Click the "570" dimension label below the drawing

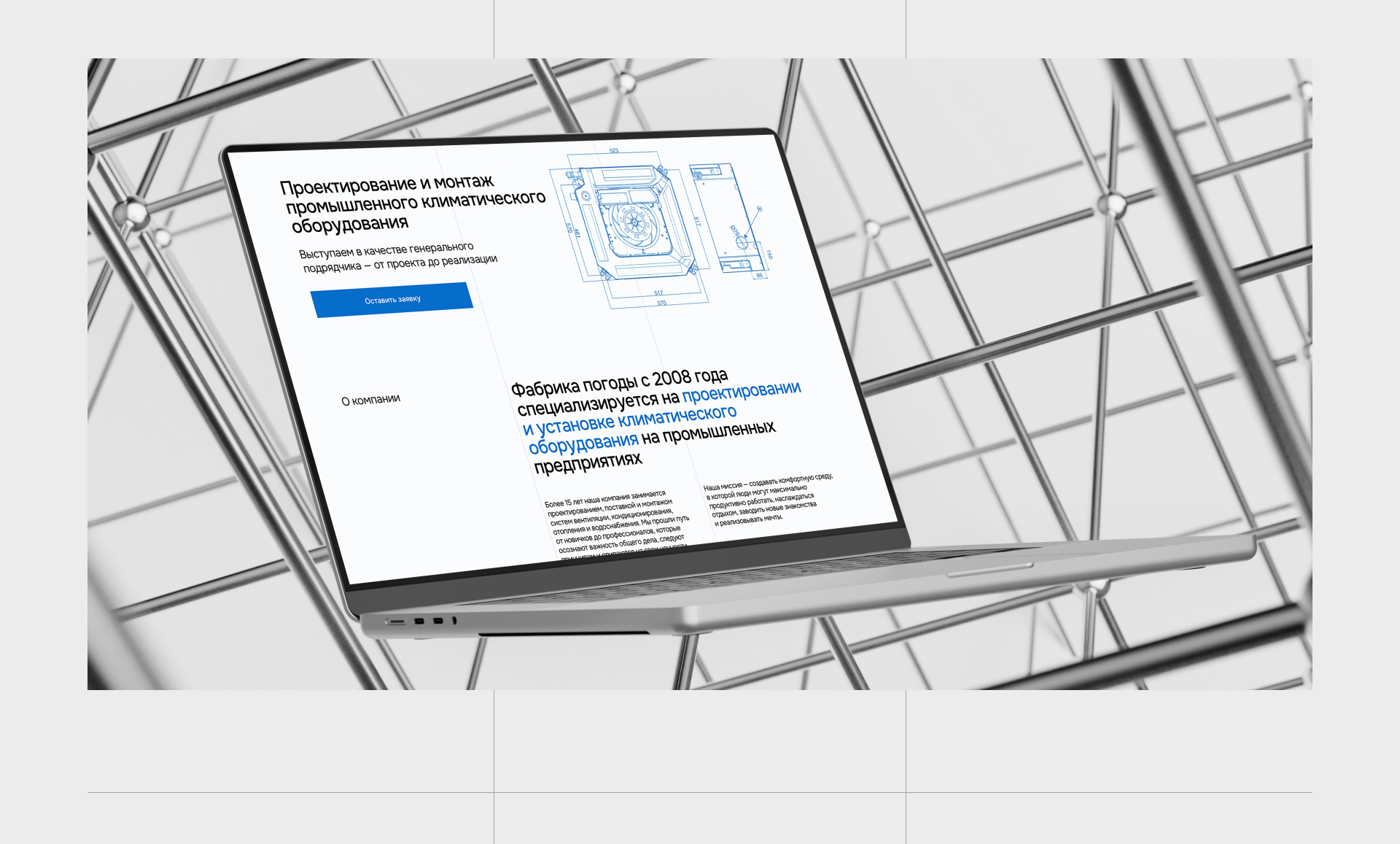click(x=661, y=303)
